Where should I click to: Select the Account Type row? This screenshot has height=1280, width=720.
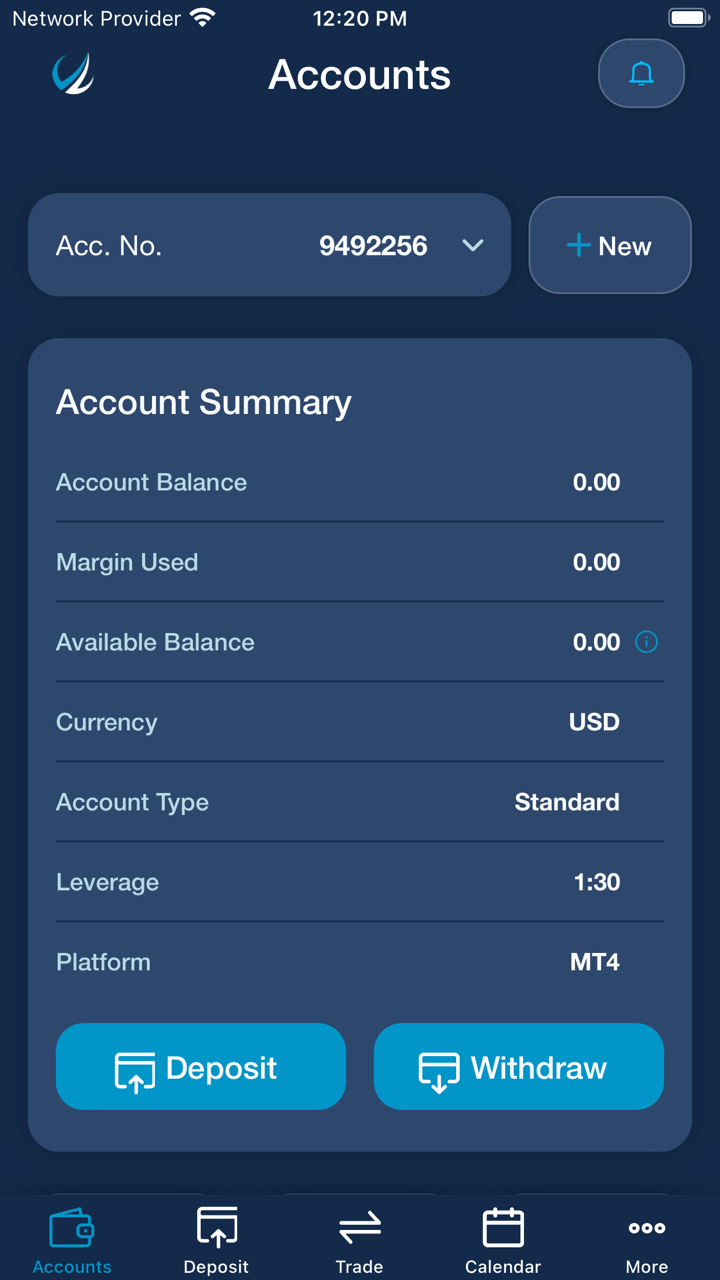pyautogui.click(x=359, y=802)
